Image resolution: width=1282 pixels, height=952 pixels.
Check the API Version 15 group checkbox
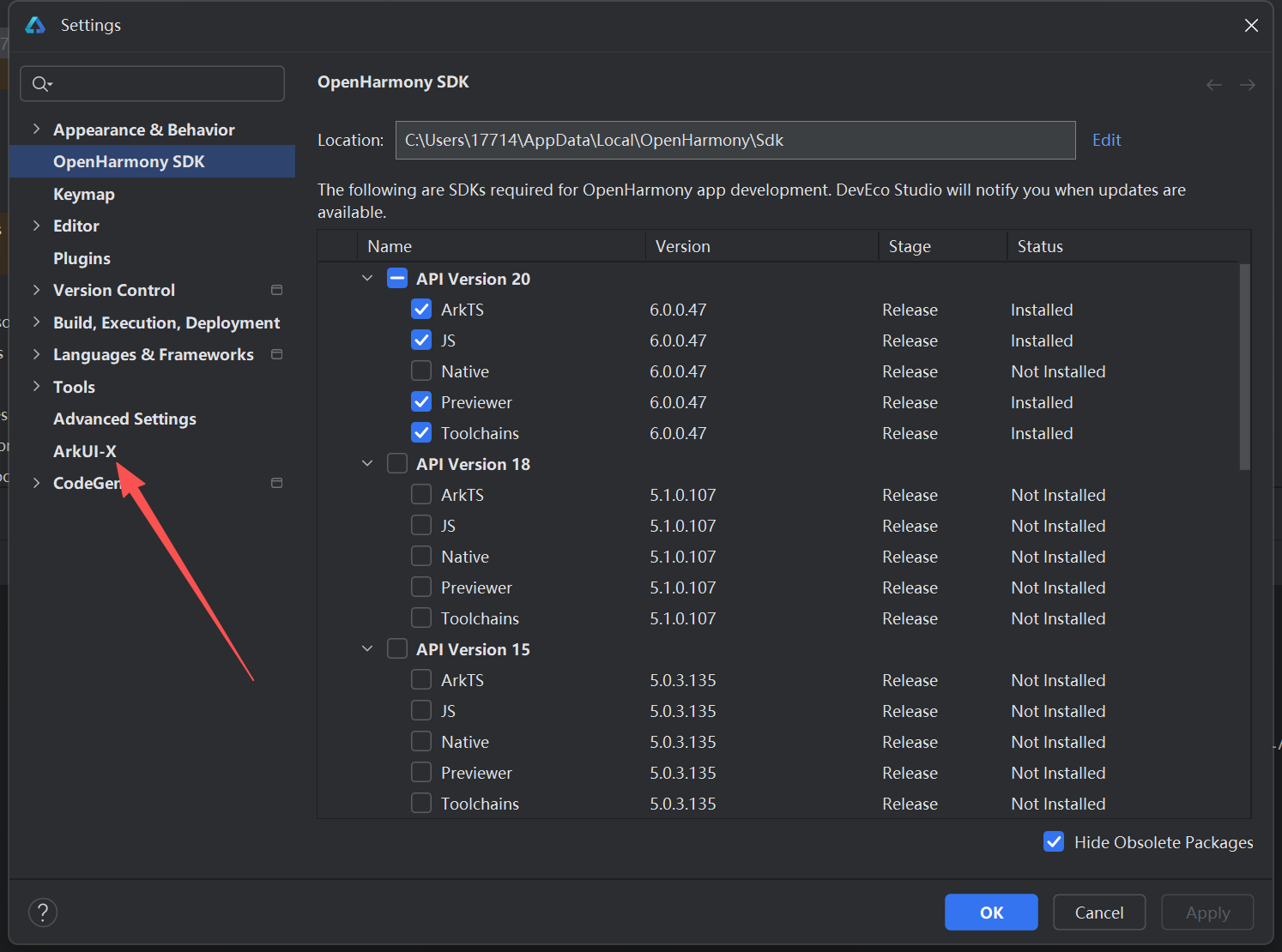coord(397,649)
